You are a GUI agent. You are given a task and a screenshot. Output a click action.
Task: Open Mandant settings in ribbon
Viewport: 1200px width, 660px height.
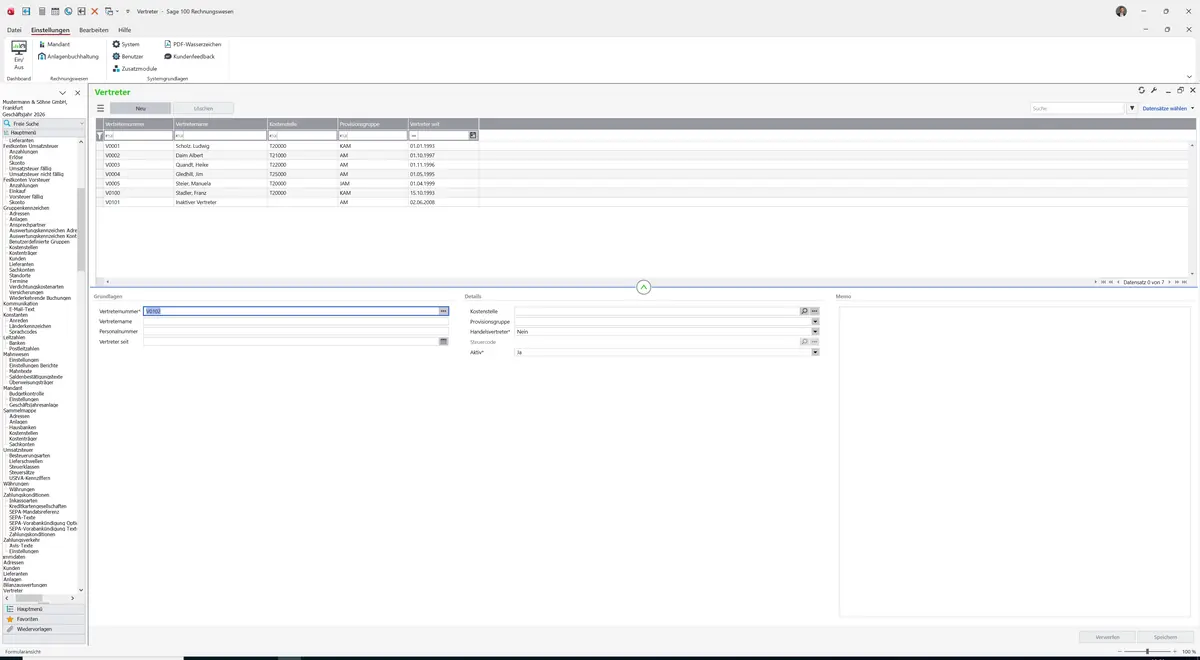click(54, 45)
